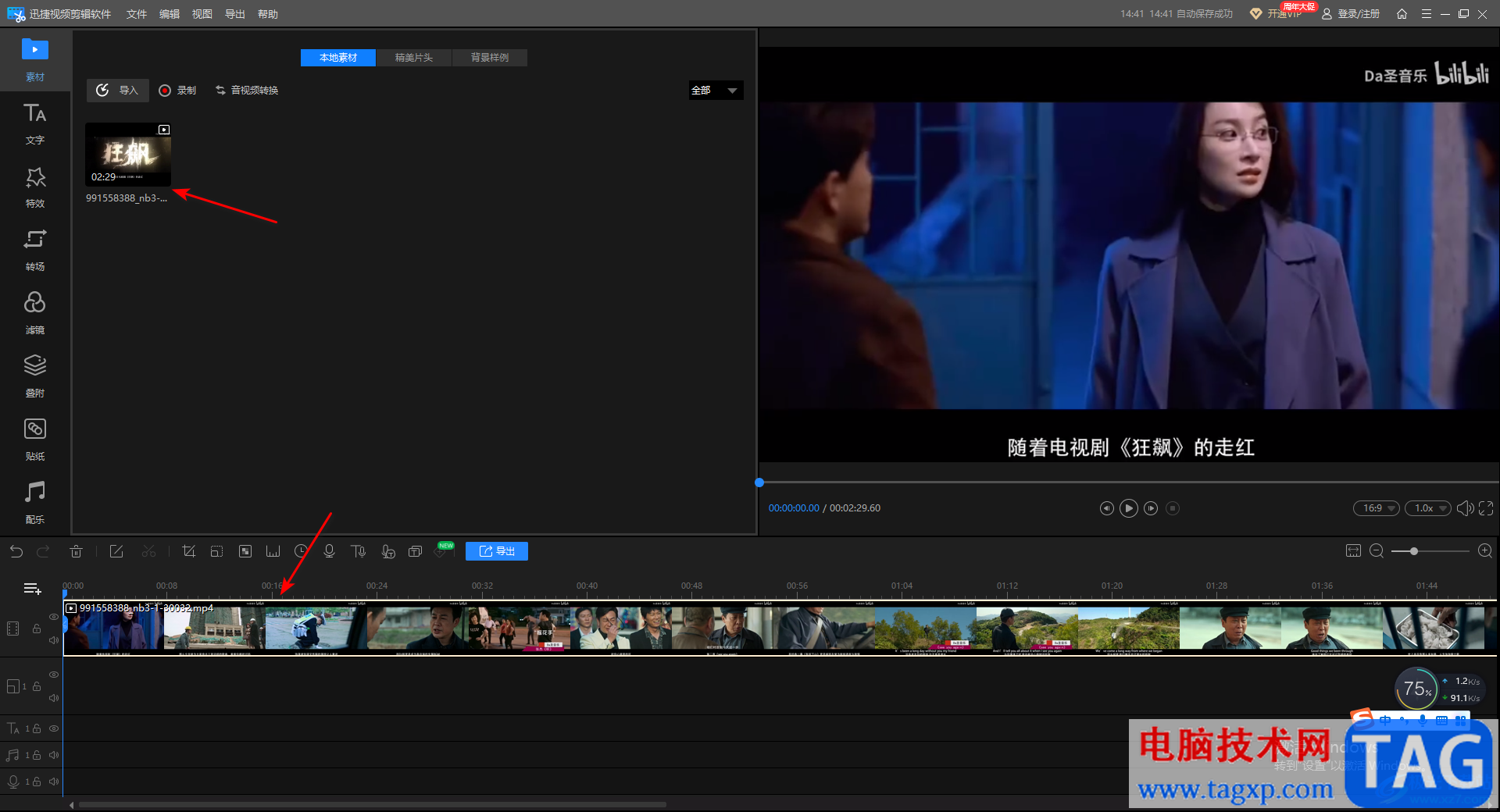
Task: Open the 帮助 menu
Action: pos(268,14)
